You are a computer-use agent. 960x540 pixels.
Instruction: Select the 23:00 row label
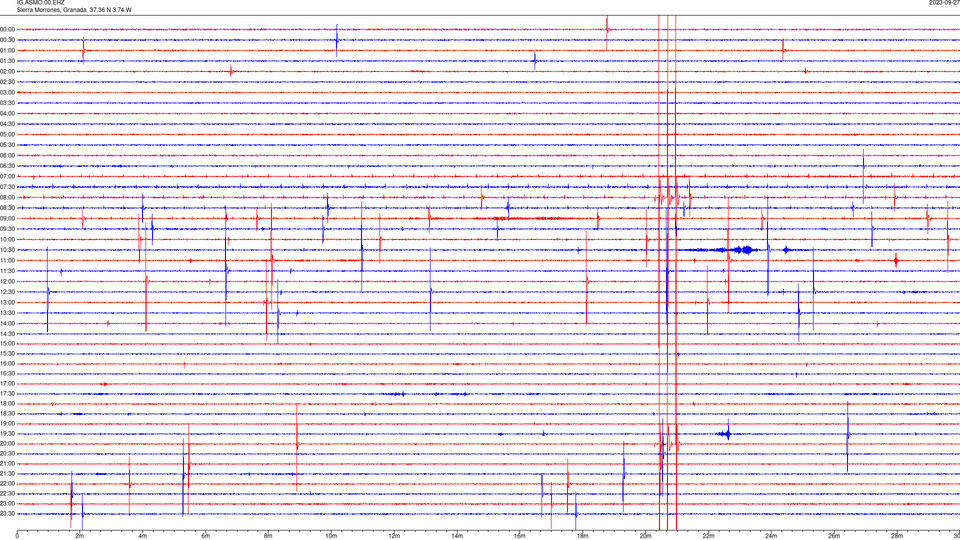point(8,503)
